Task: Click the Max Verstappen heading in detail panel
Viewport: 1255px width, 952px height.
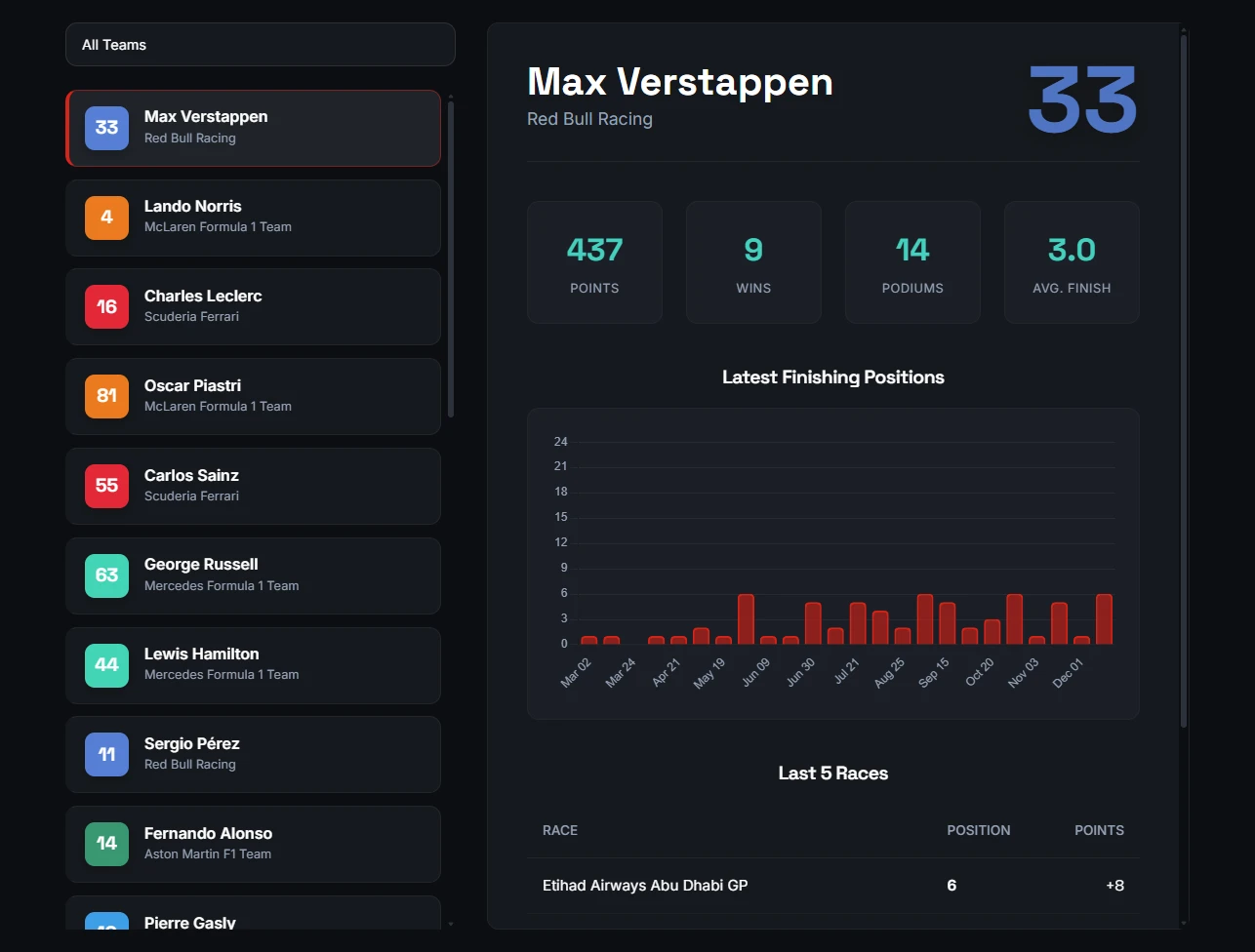Action: [x=680, y=82]
